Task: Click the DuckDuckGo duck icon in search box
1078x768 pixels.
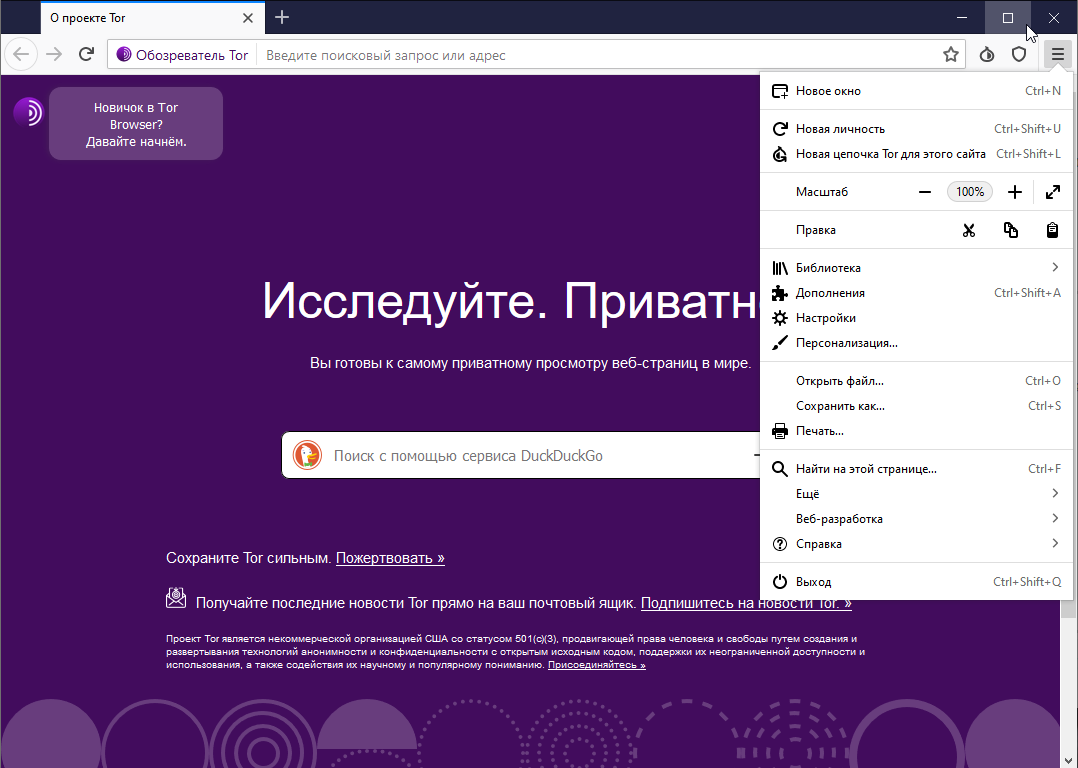Action: coord(307,455)
